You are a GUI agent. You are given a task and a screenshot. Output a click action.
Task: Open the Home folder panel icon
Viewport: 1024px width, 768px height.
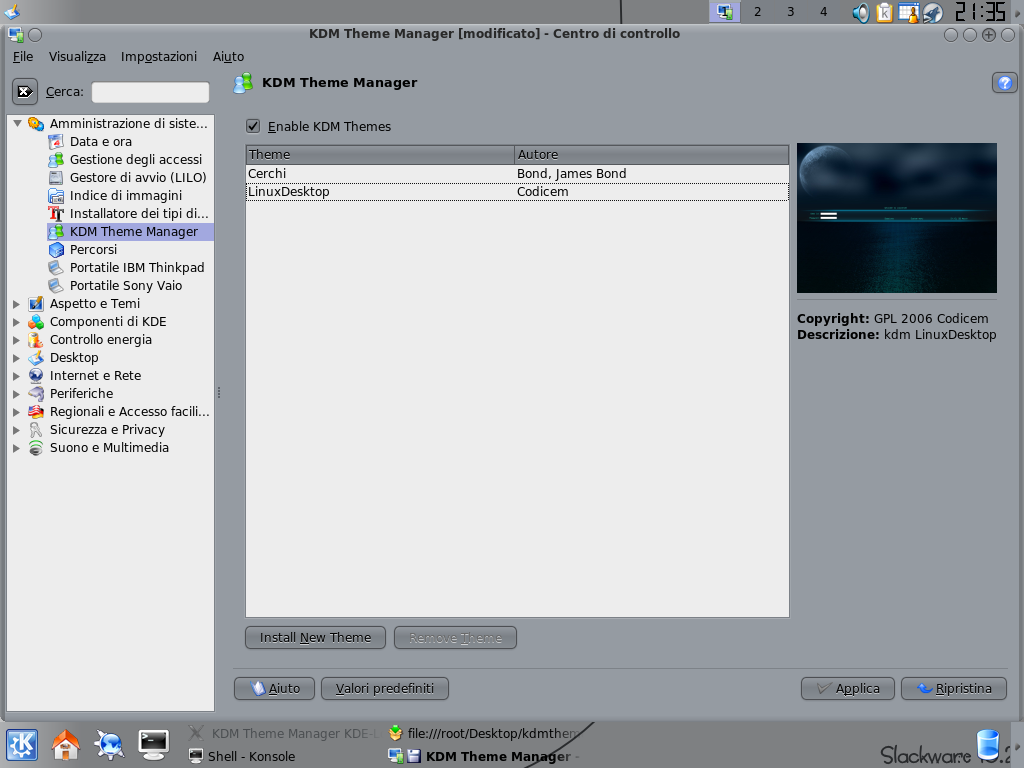(x=66, y=745)
